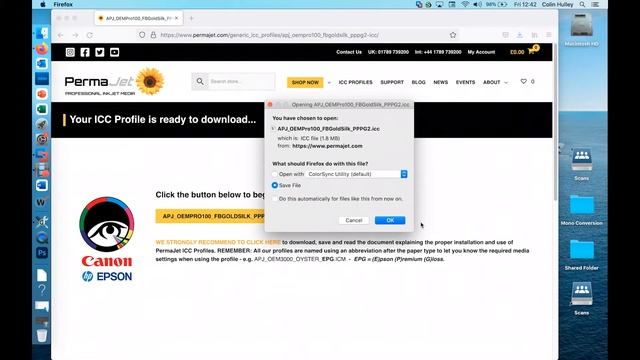Open ICC PROFILES nav item
Viewport: 640px width, 360px height.
click(356, 82)
